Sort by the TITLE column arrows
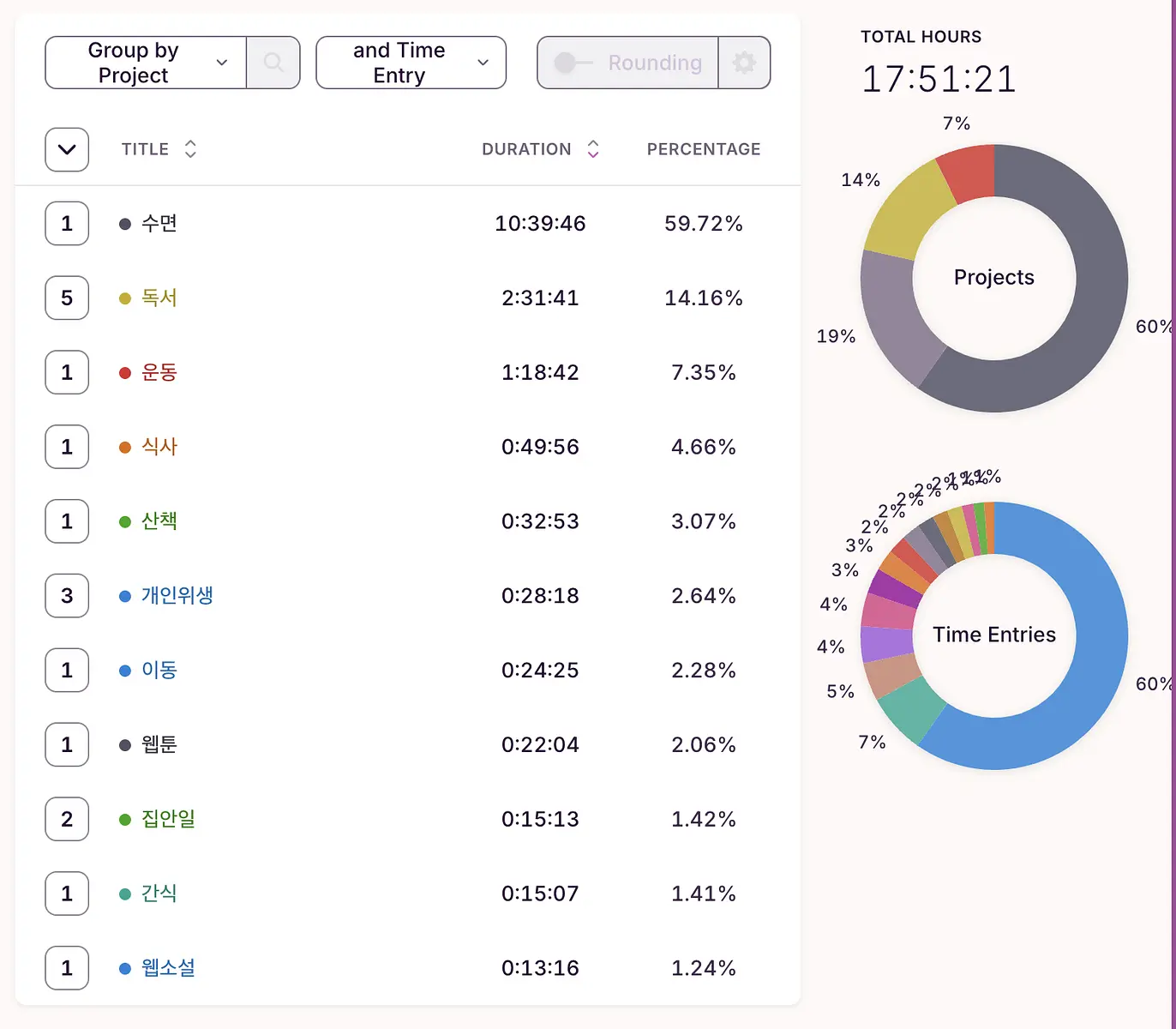The width and height of the screenshot is (1176, 1029). [x=190, y=149]
